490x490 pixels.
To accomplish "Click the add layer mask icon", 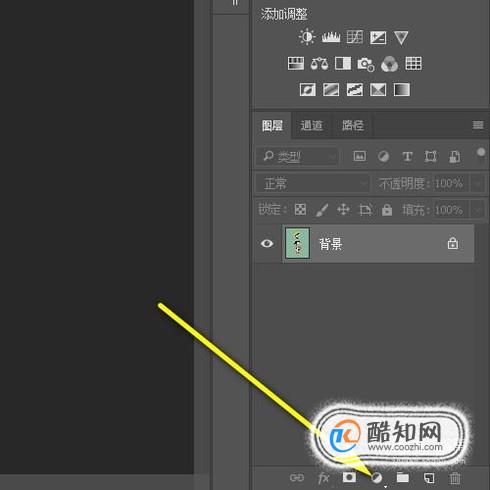I will (349, 478).
